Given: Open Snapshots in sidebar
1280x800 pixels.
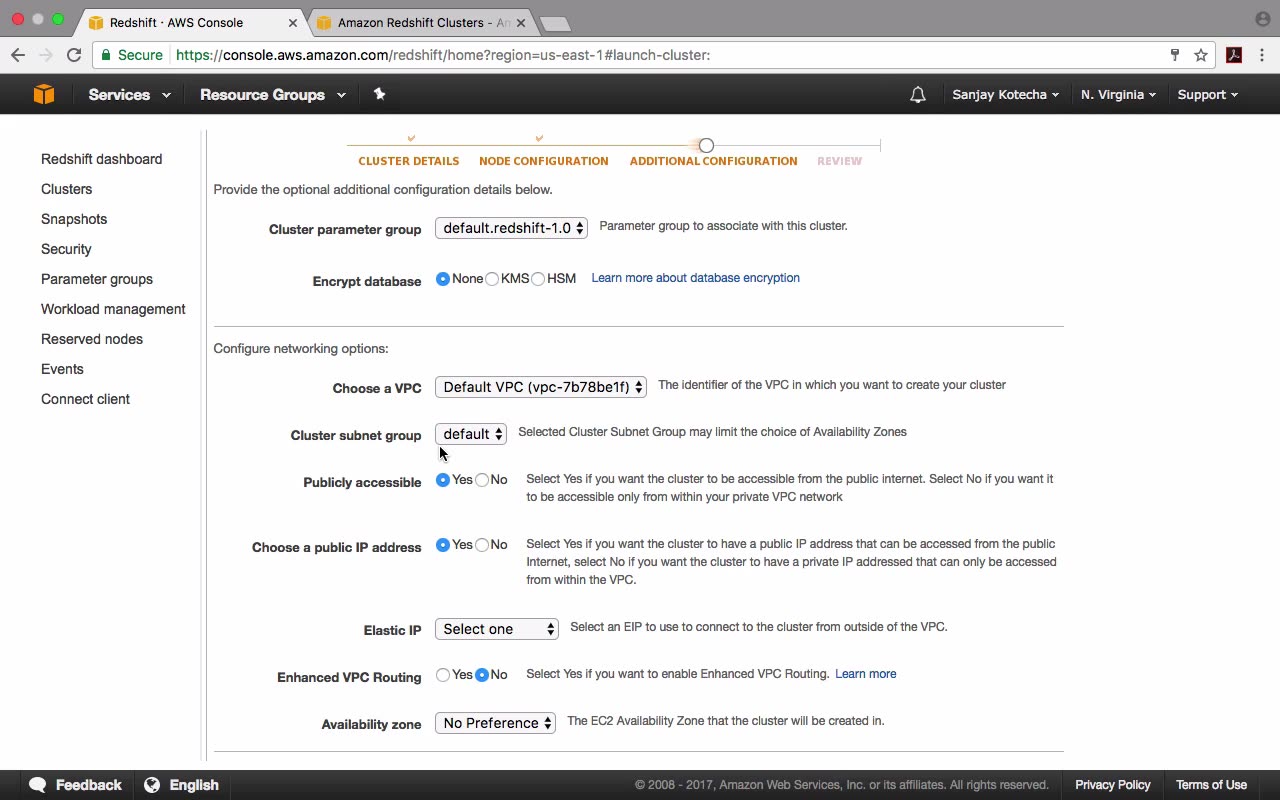Looking at the screenshot, I should click(x=74, y=219).
